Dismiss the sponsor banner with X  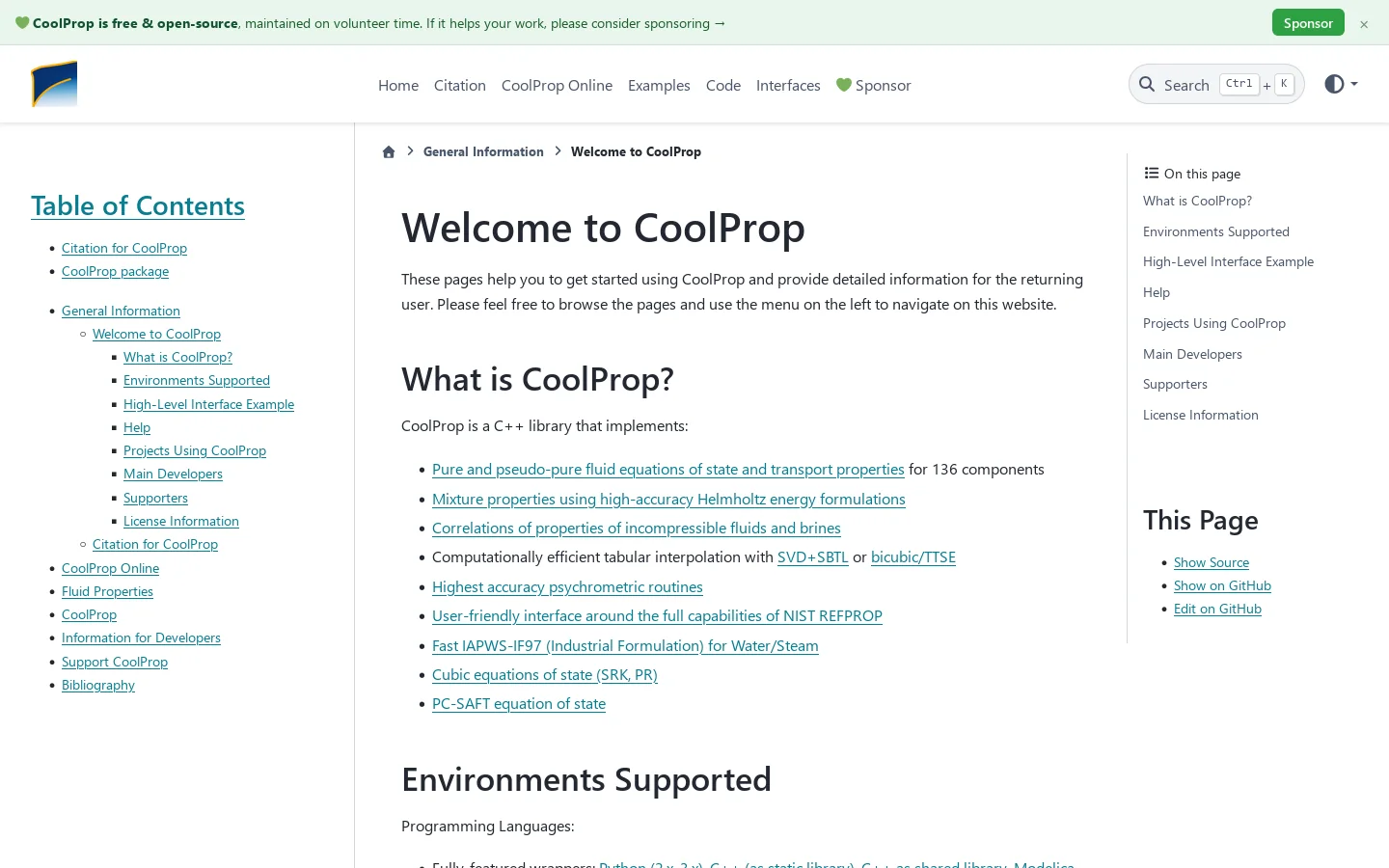[1364, 24]
